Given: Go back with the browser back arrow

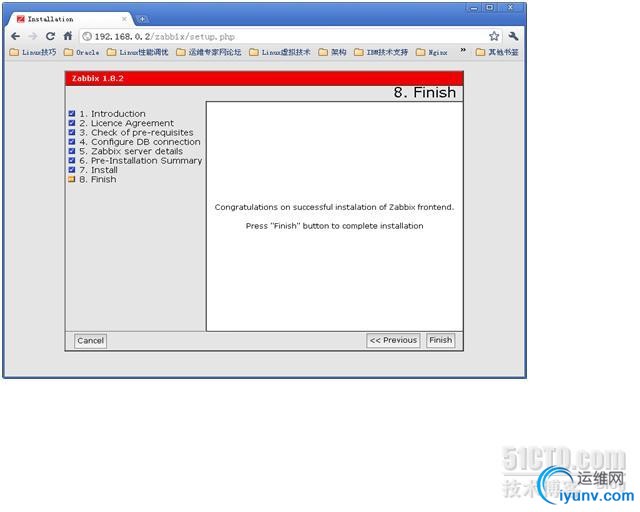Looking at the screenshot, I should tap(16, 36).
